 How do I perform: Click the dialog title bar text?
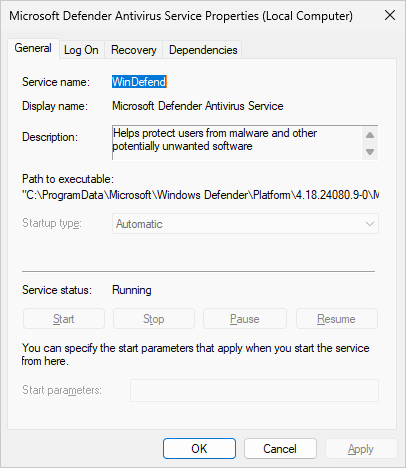click(181, 16)
